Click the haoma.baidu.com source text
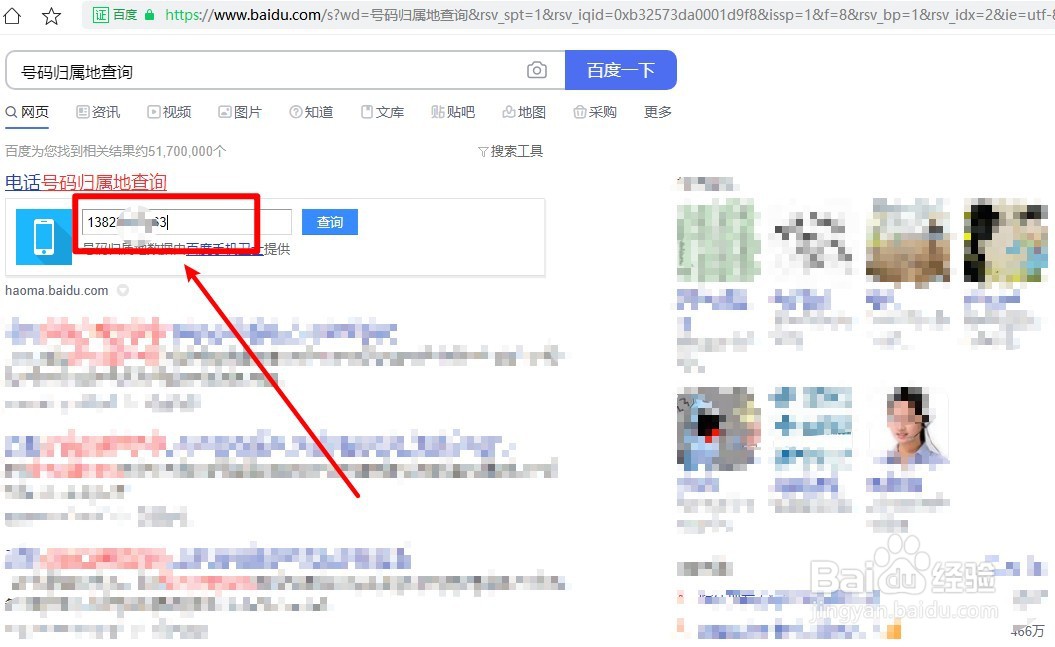1055x647 pixels. pos(57,291)
